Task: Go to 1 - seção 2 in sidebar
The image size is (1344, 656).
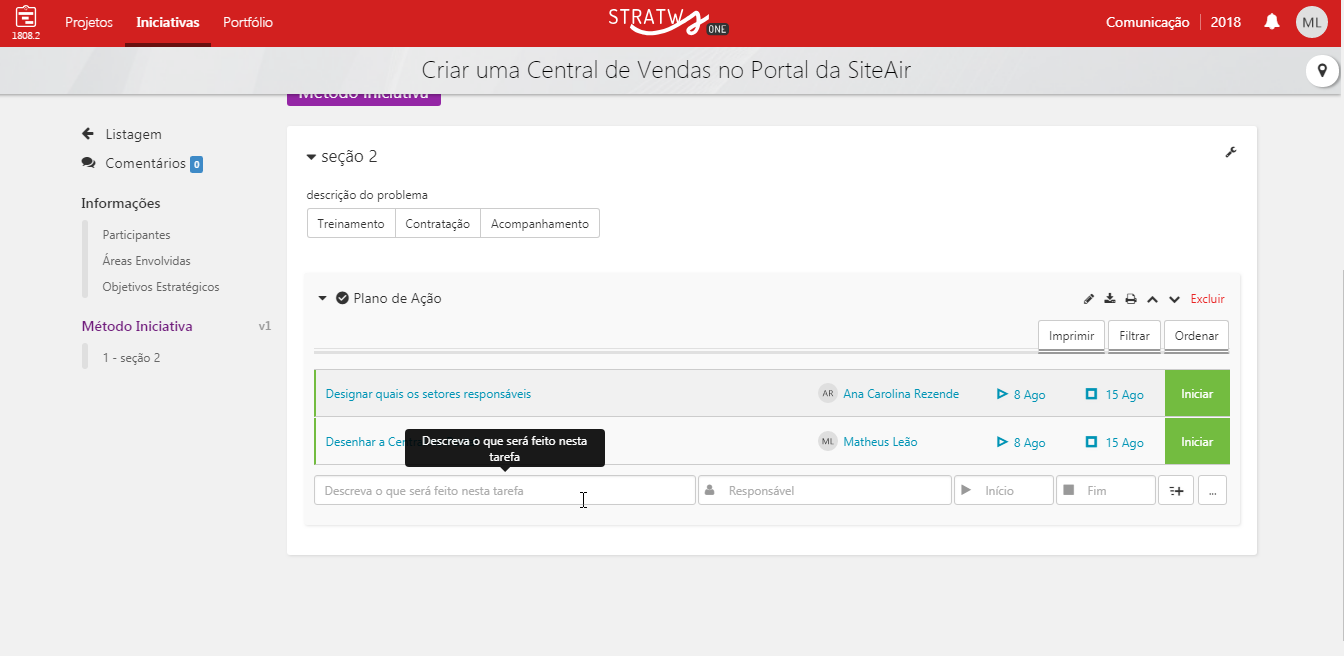Action: [131, 358]
